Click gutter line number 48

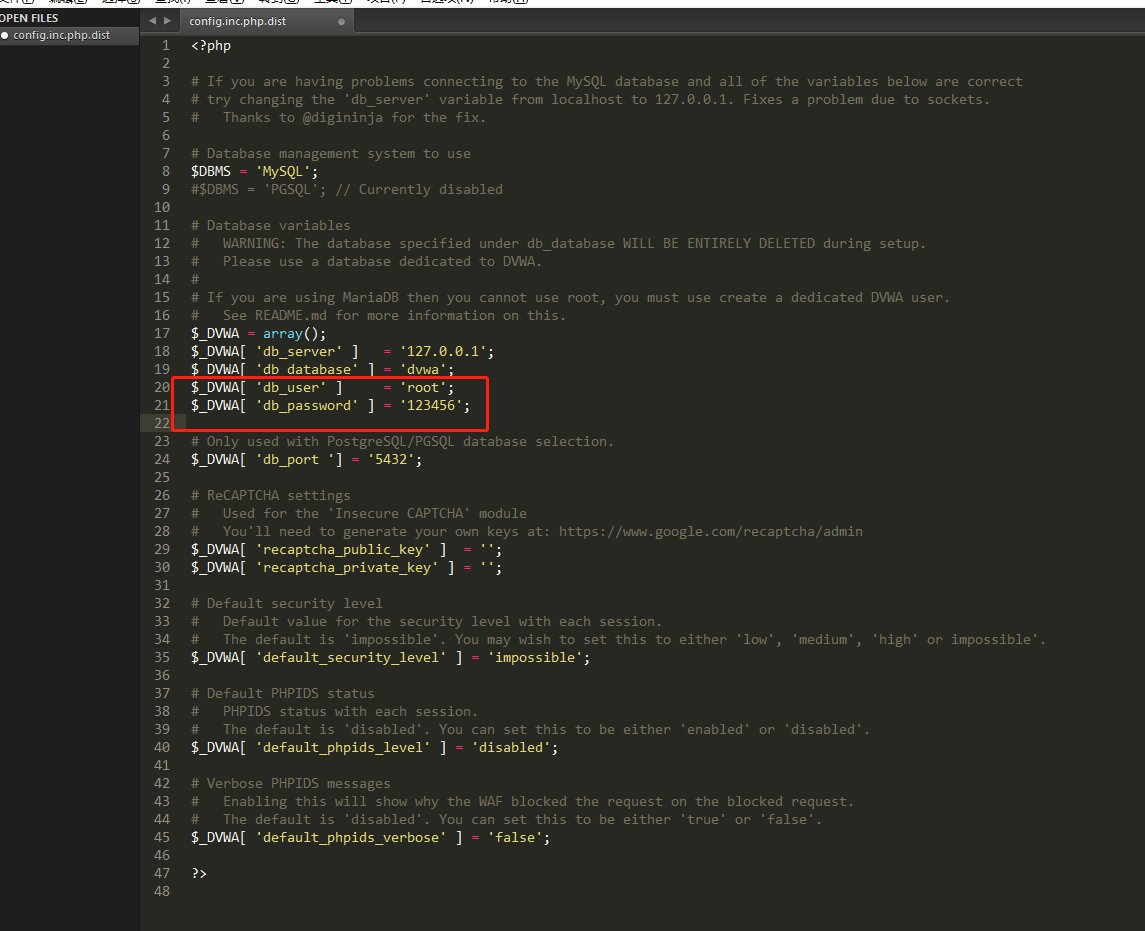(161, 892)
